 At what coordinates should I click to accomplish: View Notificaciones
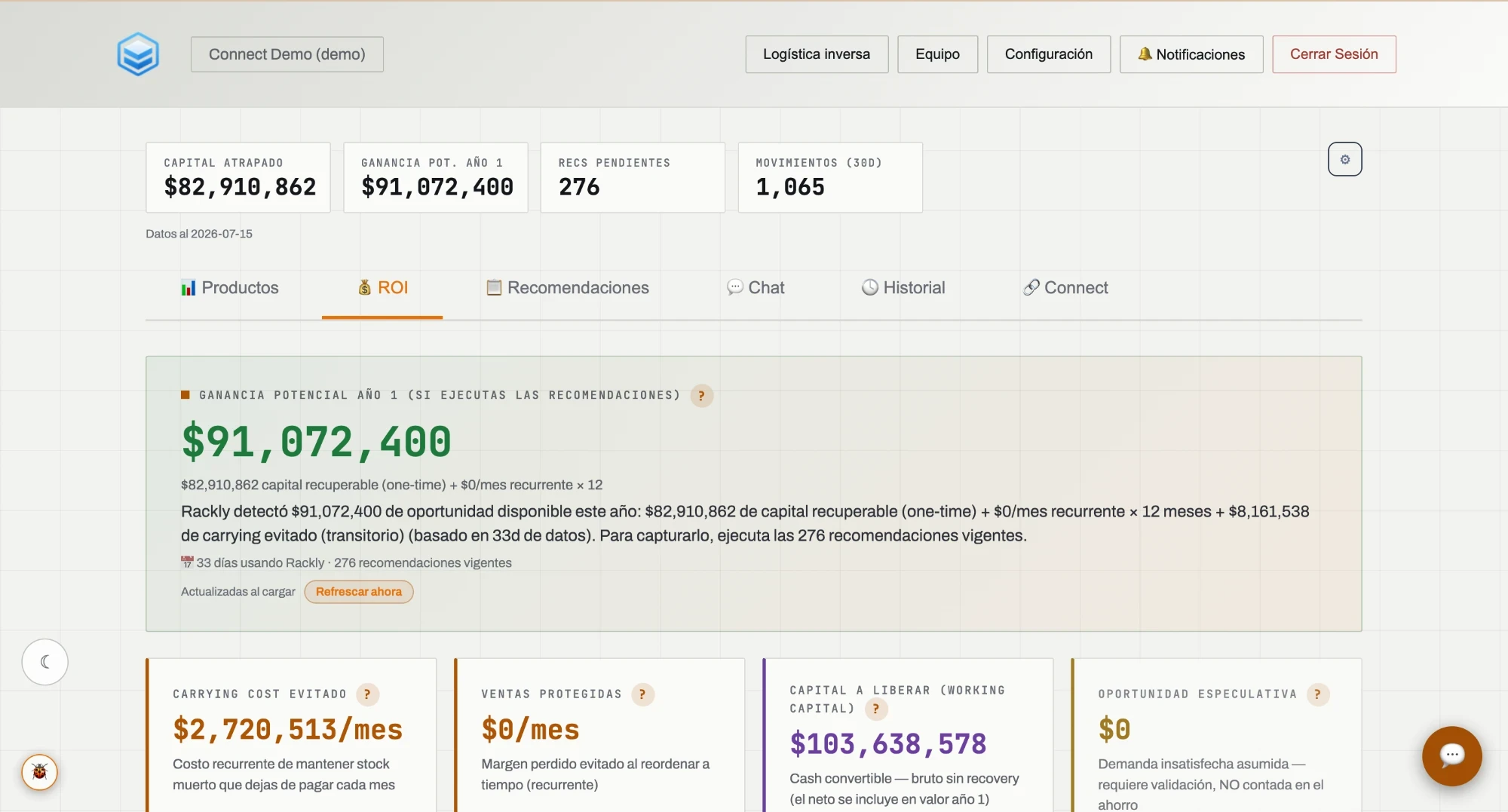point(1191,54)
